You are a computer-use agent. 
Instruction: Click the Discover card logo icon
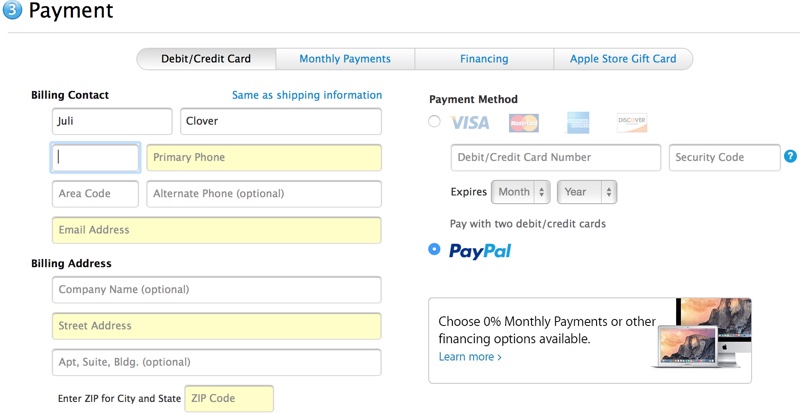(632, 123)
